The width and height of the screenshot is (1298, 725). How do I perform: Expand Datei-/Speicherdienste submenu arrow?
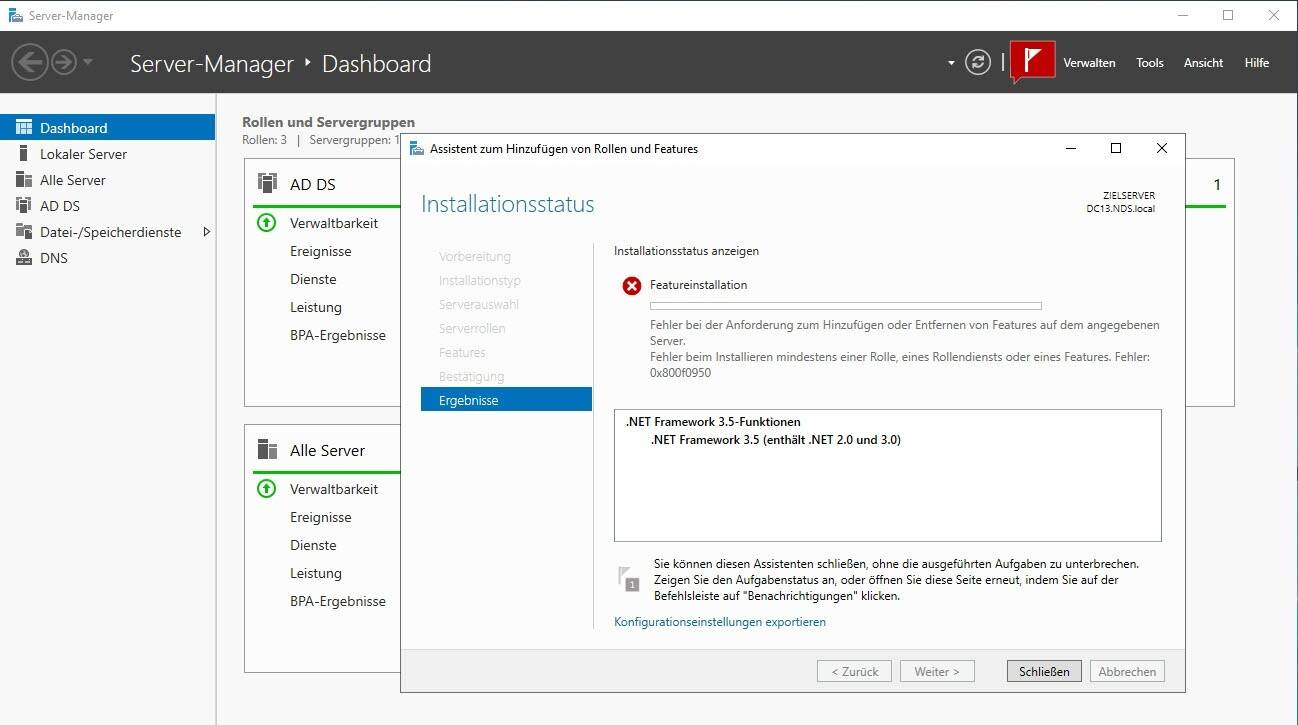click(207, 232)
